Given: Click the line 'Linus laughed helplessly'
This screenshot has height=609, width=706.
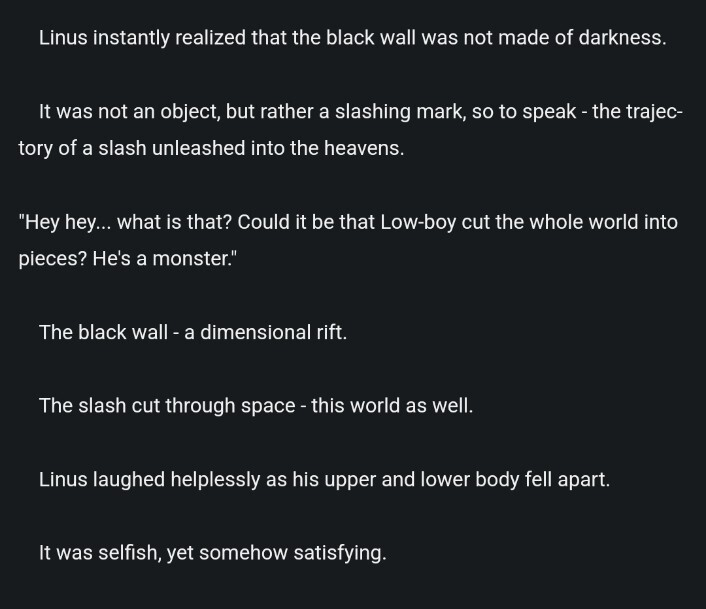Looking at the screenshot, I should click(x=325, y=480).
